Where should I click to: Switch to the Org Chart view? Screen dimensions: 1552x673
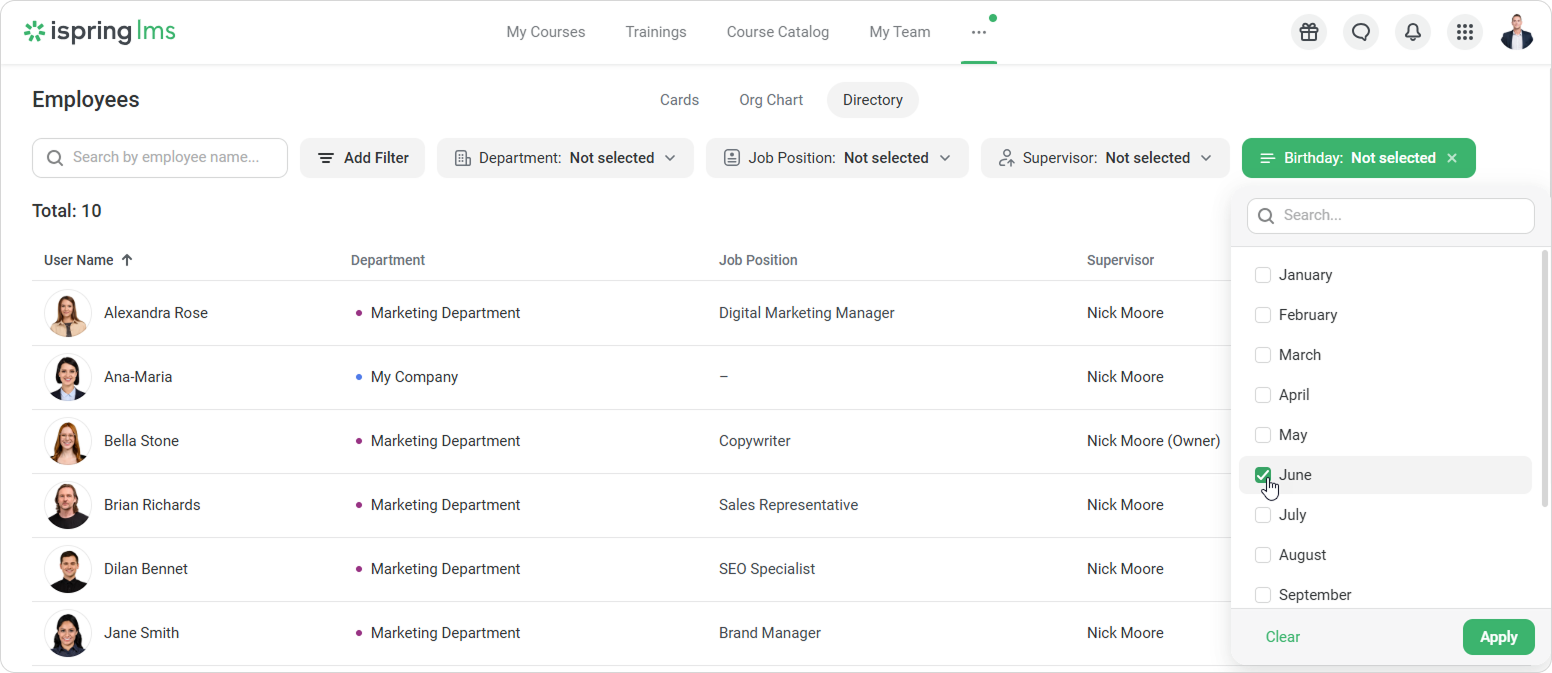click(771, 100)
